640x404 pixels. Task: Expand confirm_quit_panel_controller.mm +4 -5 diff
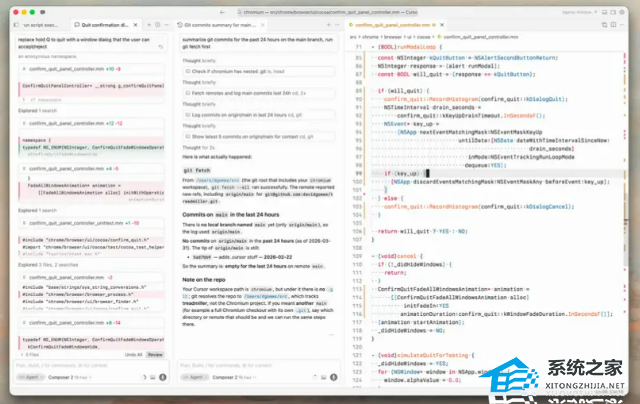coord(92,169)
